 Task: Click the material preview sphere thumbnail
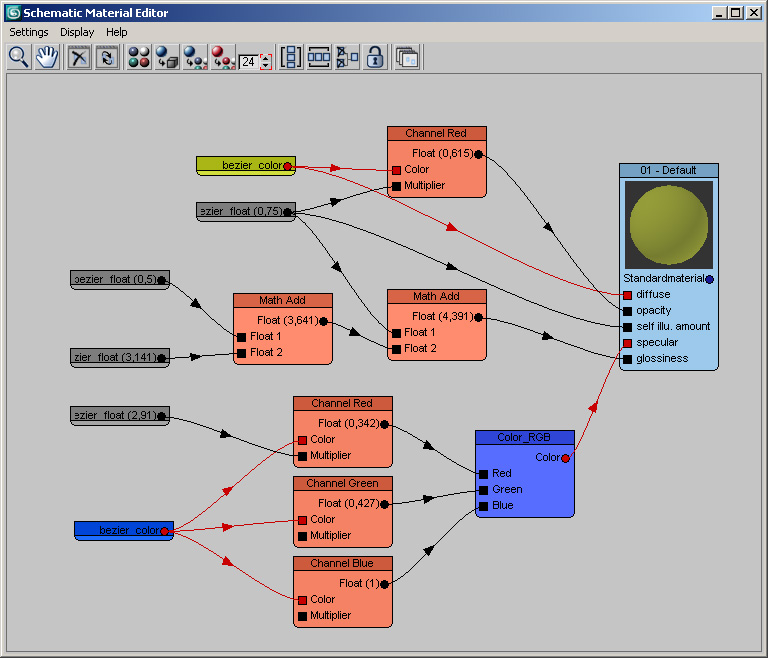click(669, 224)
